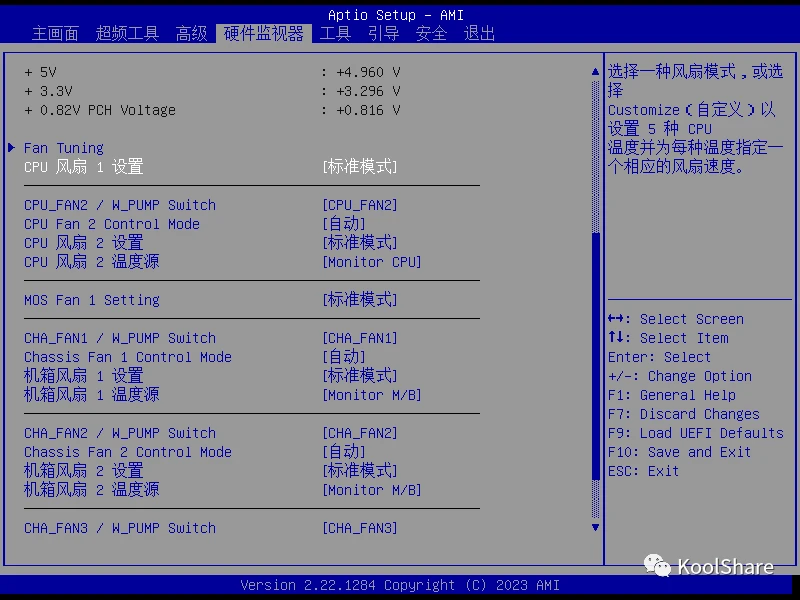Switch to the 工具 tab

[x=335, y=34]
